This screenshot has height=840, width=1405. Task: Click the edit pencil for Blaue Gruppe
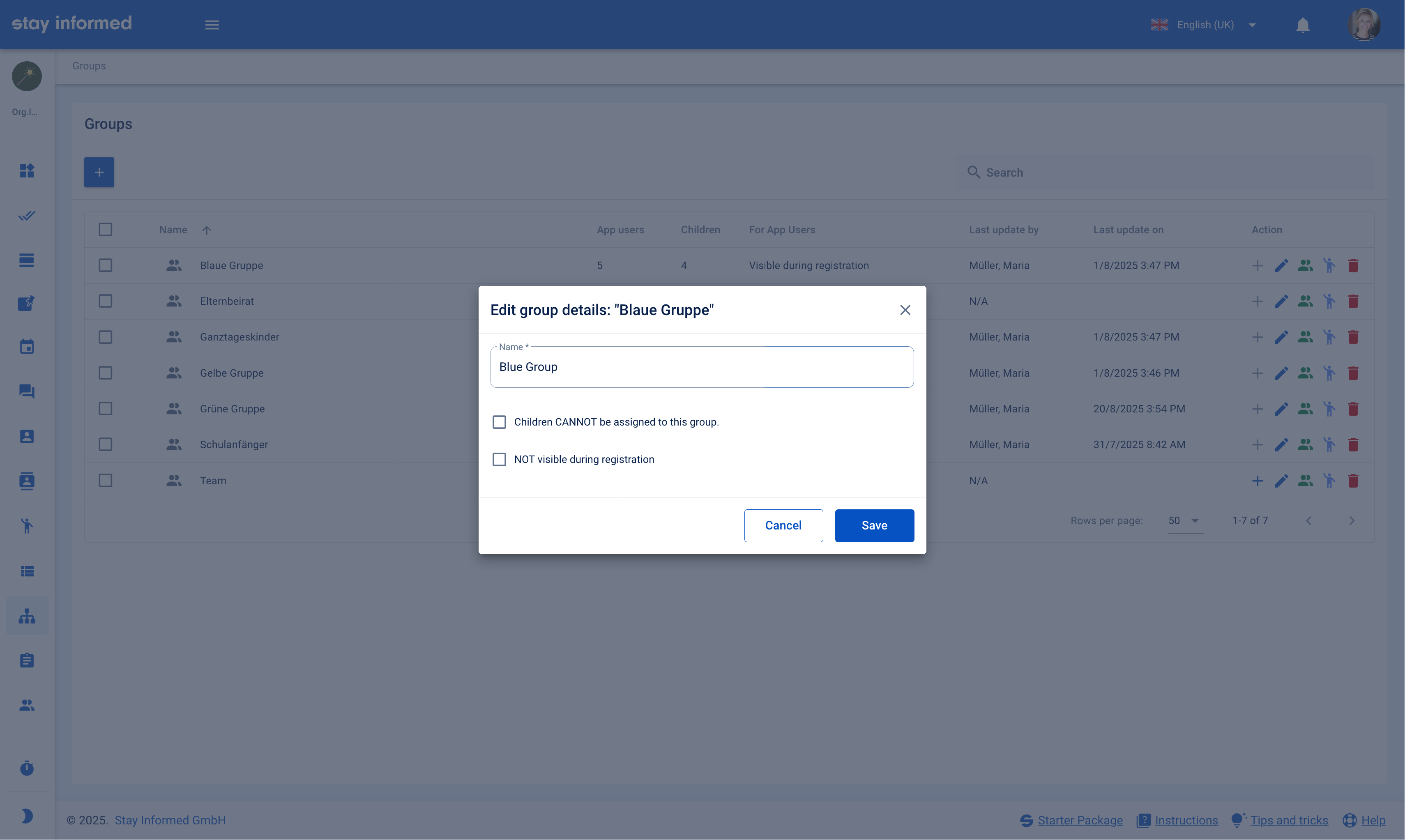coord(1281,265)
